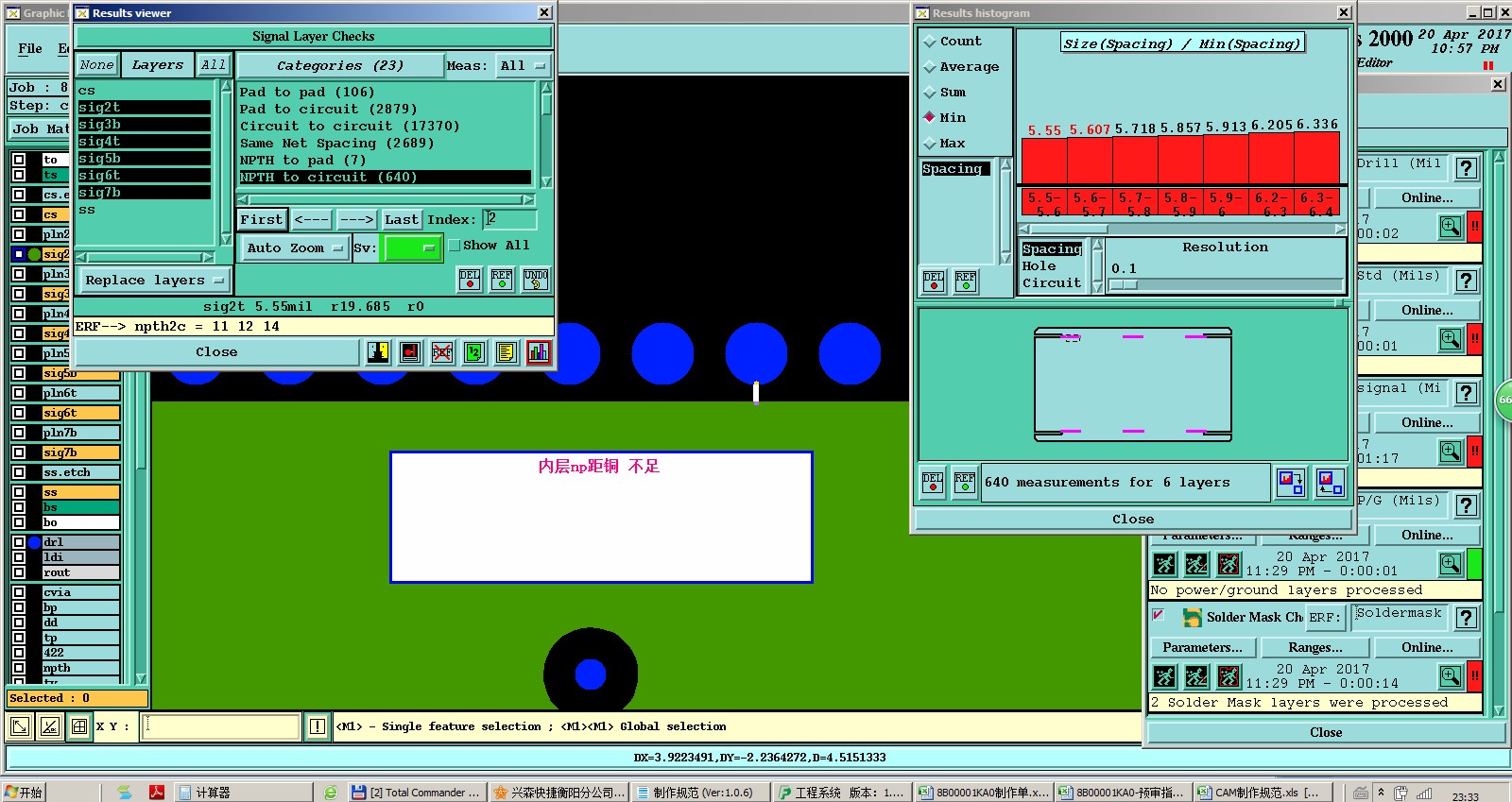Select Sum radio button in histogram

coord(930,93)
